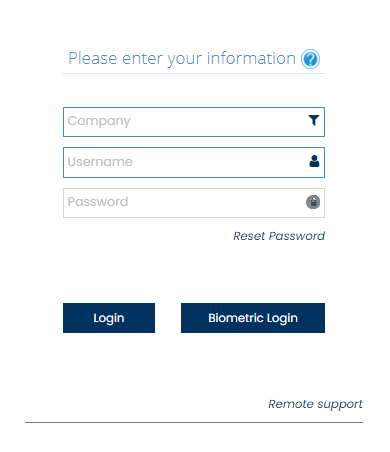Focus the Username input field
Screen dimensions: 390x452
194,162
